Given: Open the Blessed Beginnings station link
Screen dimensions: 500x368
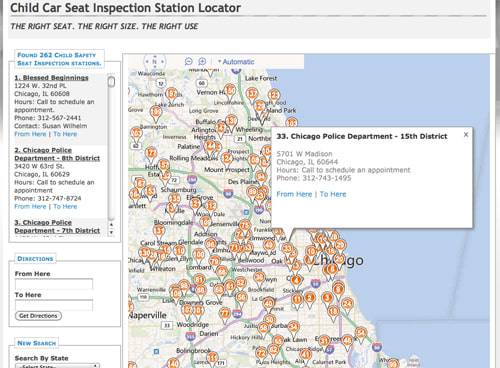Looking at the screenshot, I should click(51, 78).
